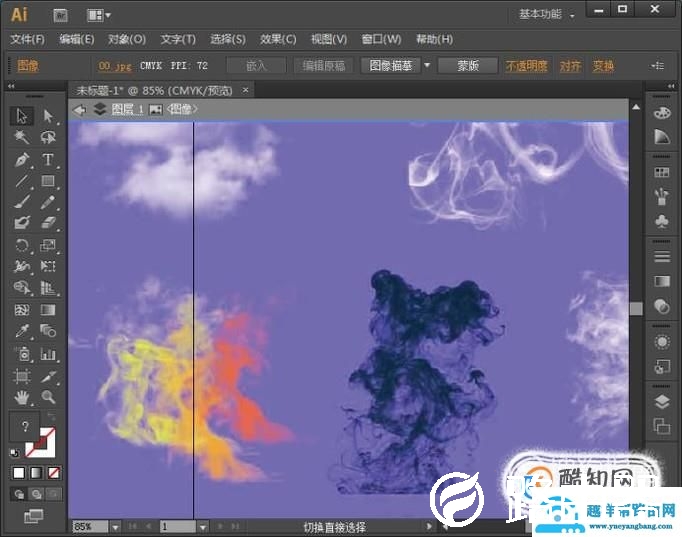Screen dimensions: 682x537
Task: Select the Slice tool
Action: pyautogui.click(x=48, y=376)
